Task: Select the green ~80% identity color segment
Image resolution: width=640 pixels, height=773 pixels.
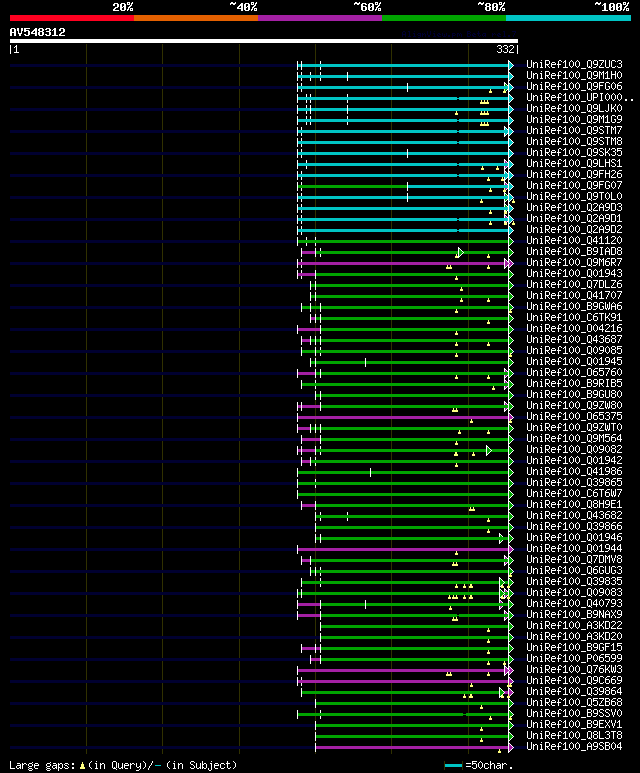Action: point(444,18)
